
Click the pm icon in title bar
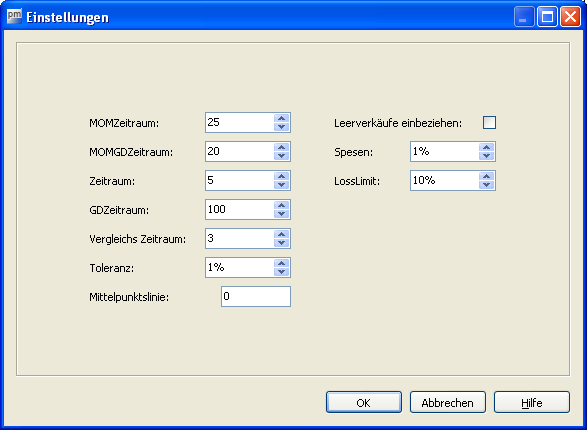(x=14, y=16)
